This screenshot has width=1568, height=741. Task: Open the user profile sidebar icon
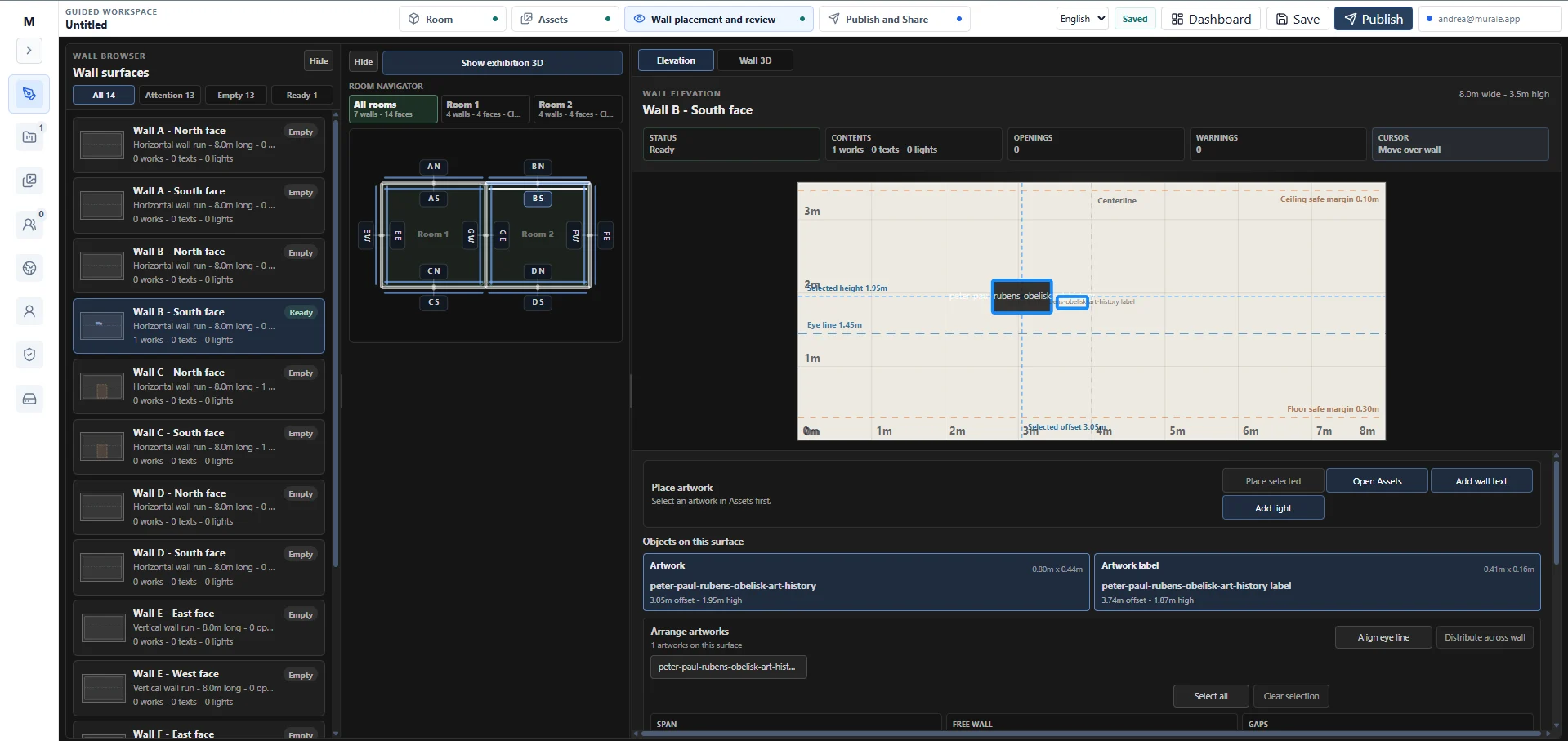pos(29,311)
